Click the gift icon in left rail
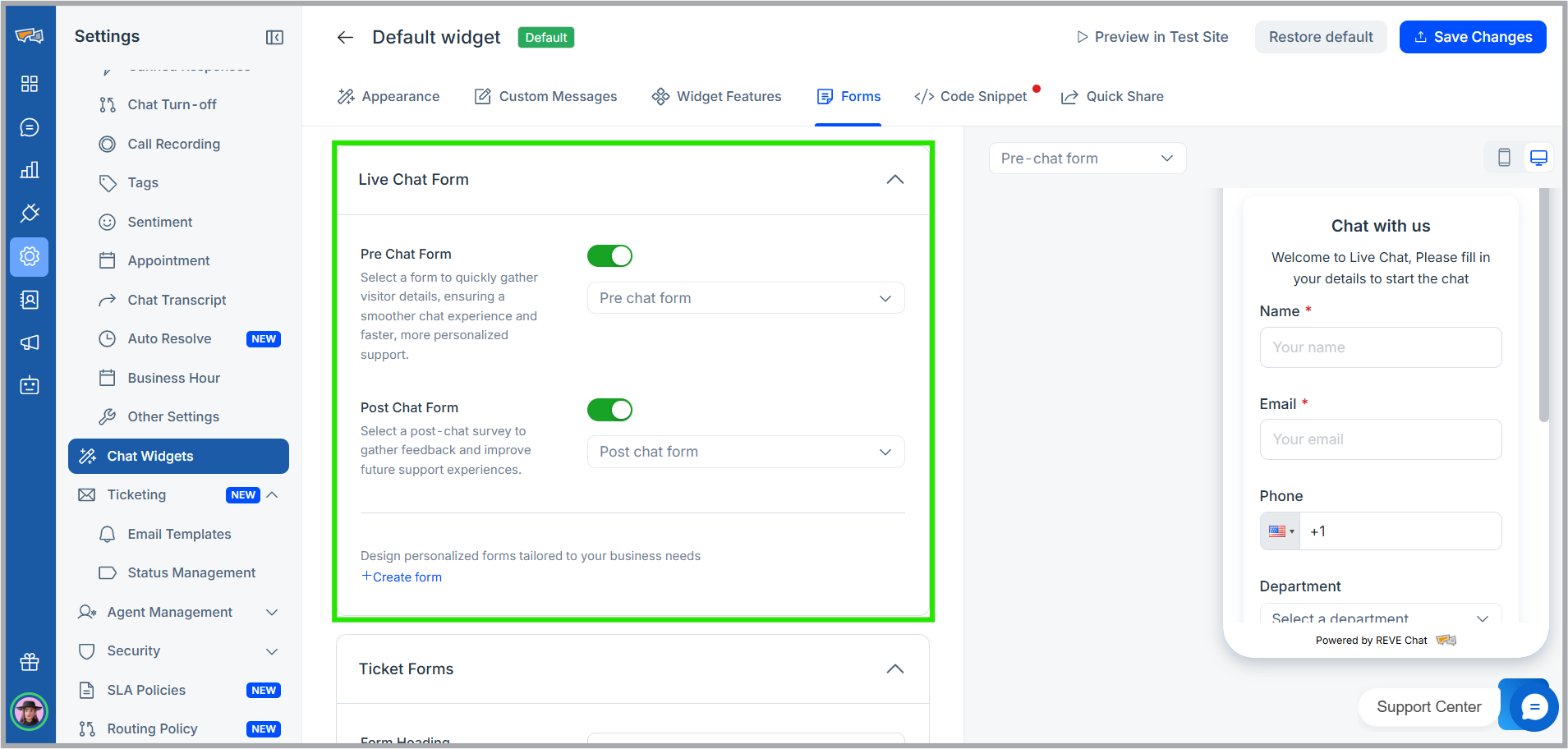This screenshot has height=749, width=1568. coord(30,662)
